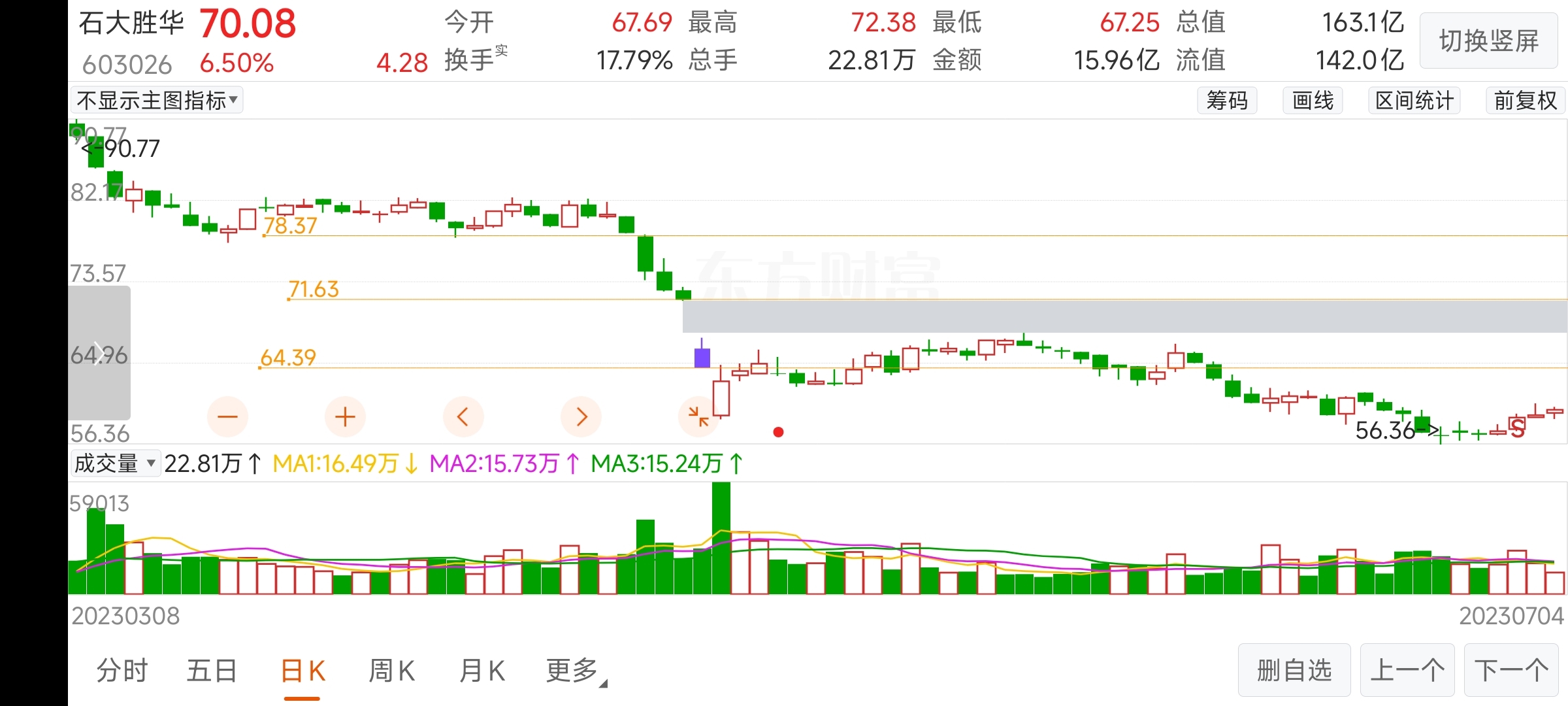This screenshot has height=706, width=1568.
Task: Remove stock via 删自选 button
Action: point(1294,671)
